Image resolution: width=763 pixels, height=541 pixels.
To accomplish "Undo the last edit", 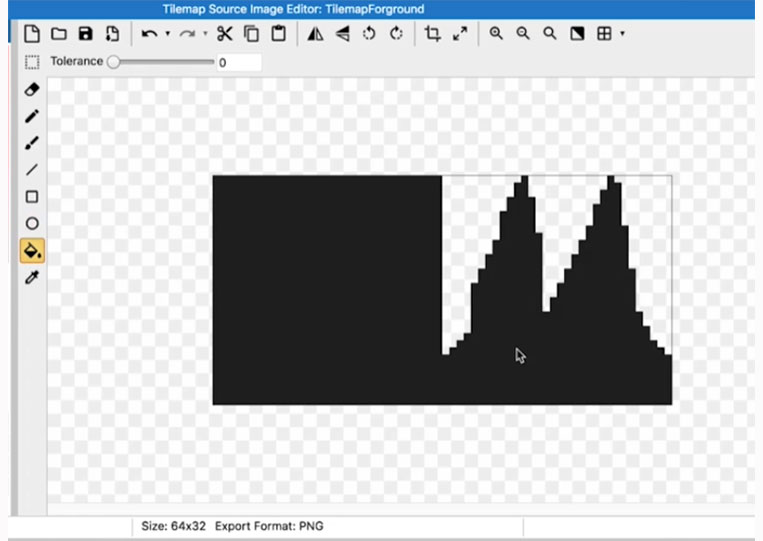I will [x=149, y=34].
